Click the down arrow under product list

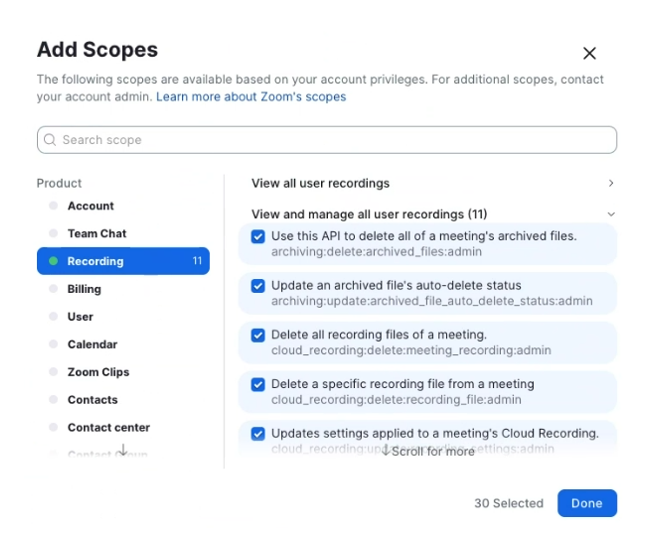click(123, 450)
